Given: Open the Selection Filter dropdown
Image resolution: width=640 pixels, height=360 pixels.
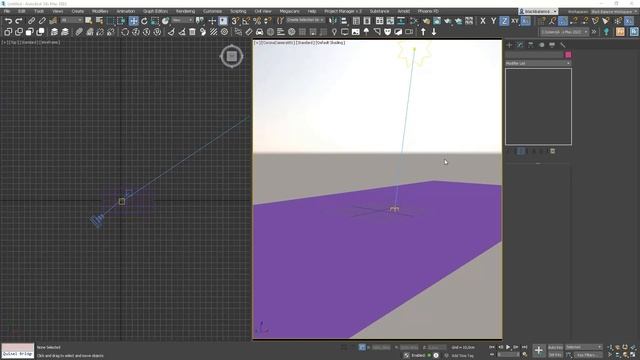Looking at the screenshot, I should pos(71,20).
